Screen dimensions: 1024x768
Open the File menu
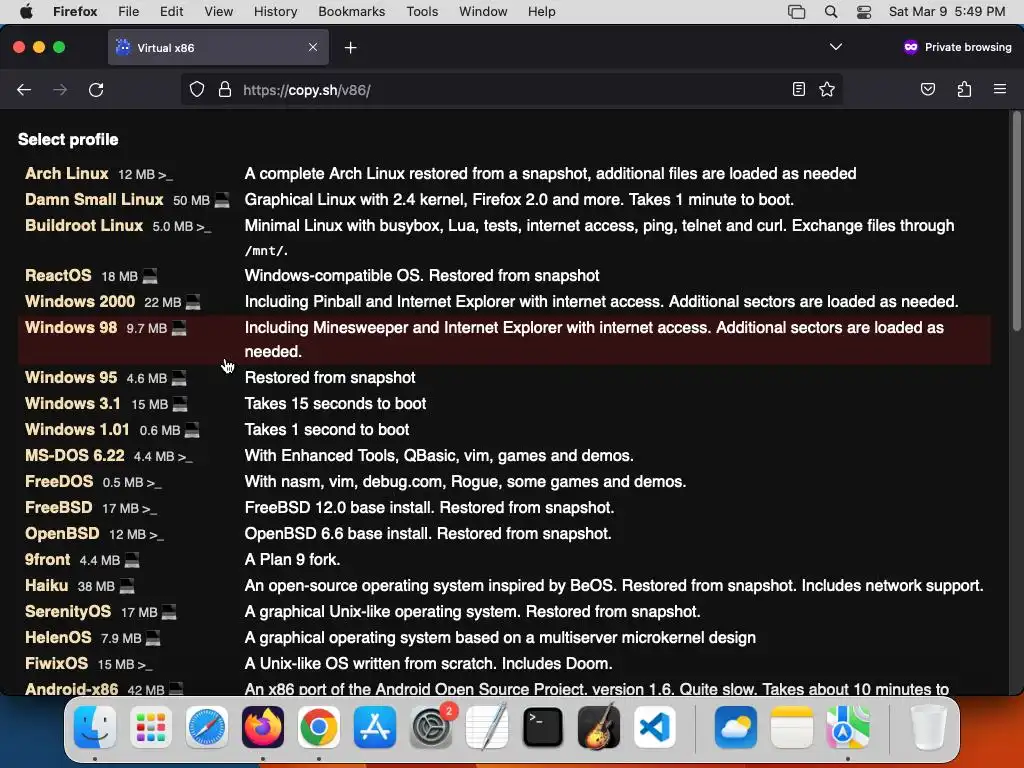click(128, 12)
